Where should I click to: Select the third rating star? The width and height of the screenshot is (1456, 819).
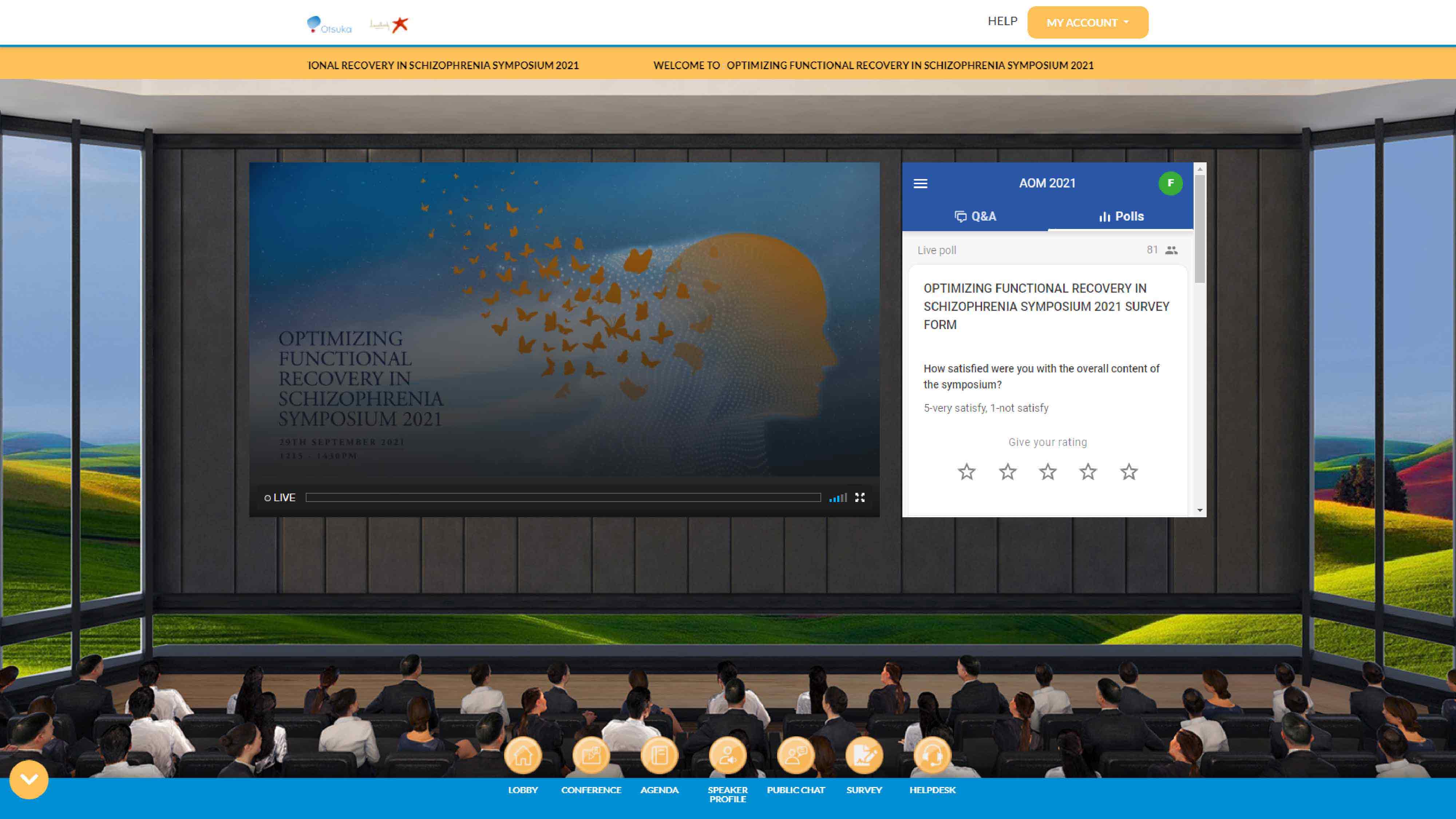(1048, 472)
